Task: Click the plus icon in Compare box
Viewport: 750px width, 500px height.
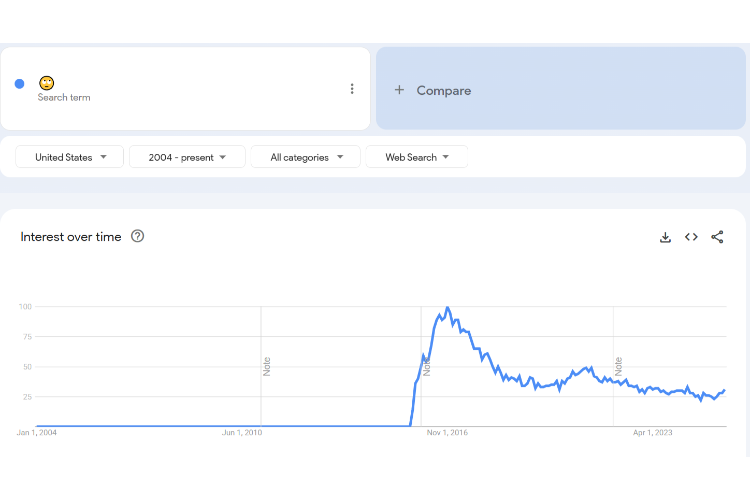Action: pos(399,90)
